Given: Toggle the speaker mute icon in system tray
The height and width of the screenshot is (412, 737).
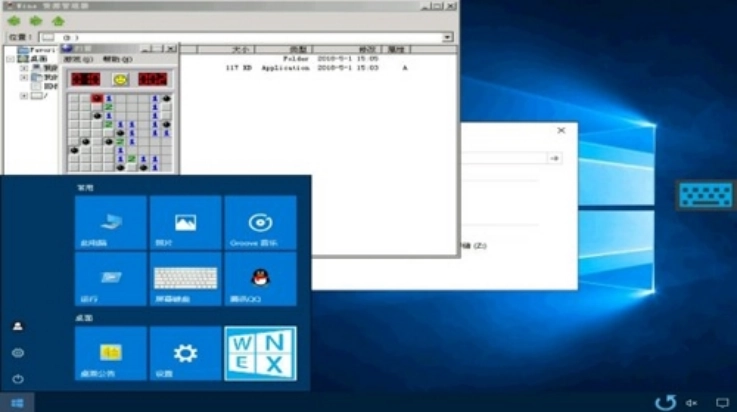Looking at the screenshot, I should [691, 402].
